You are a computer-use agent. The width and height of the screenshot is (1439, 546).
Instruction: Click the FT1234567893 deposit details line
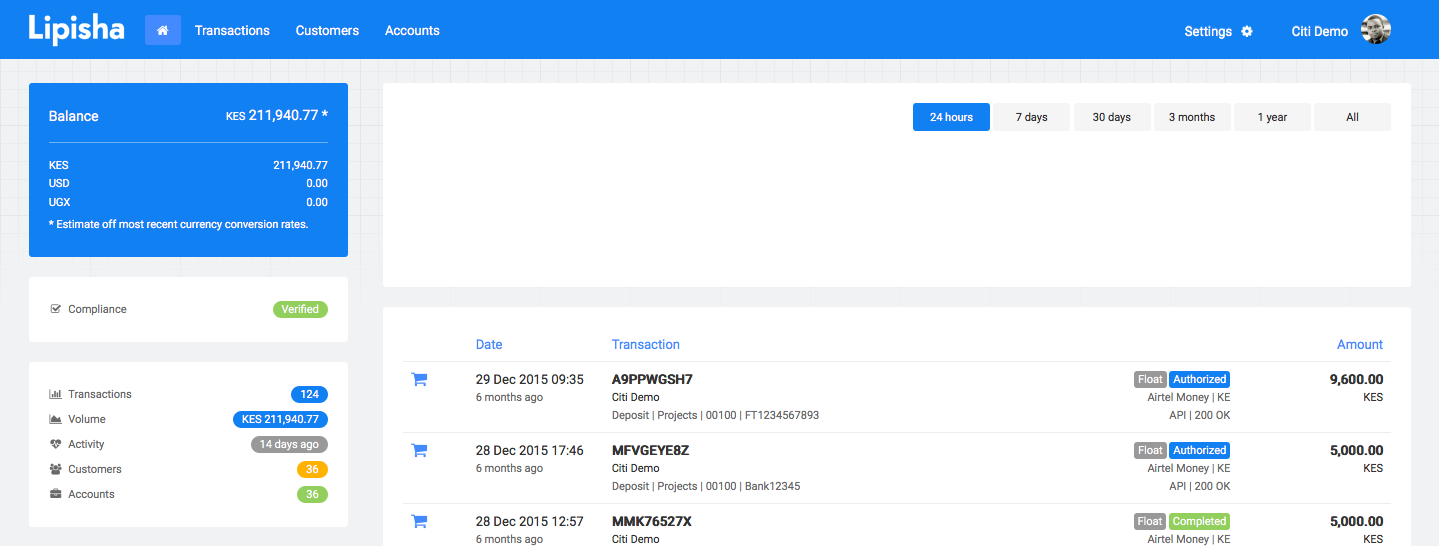(715, 415)
